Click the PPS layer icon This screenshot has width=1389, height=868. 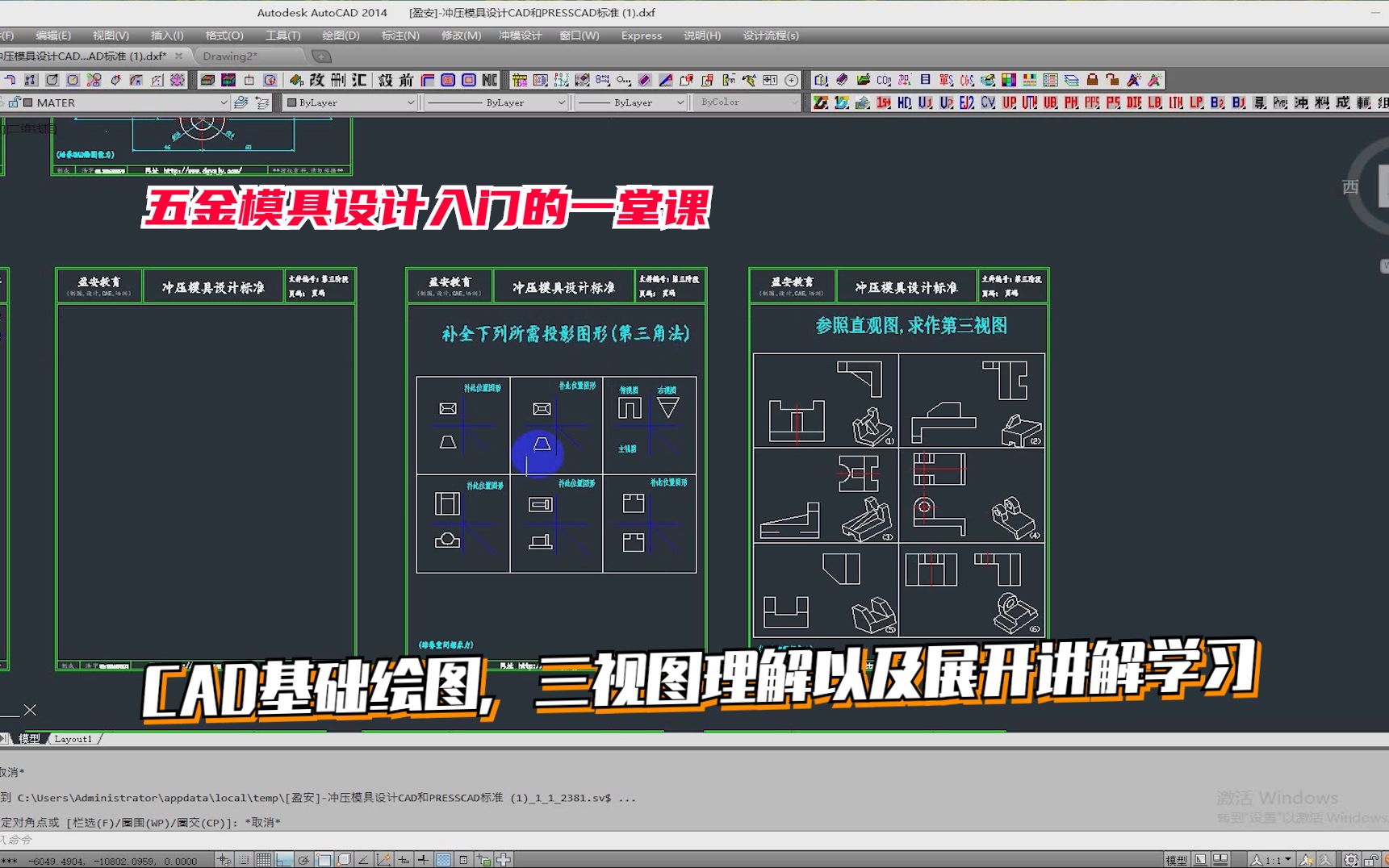tap(1092, 102)
